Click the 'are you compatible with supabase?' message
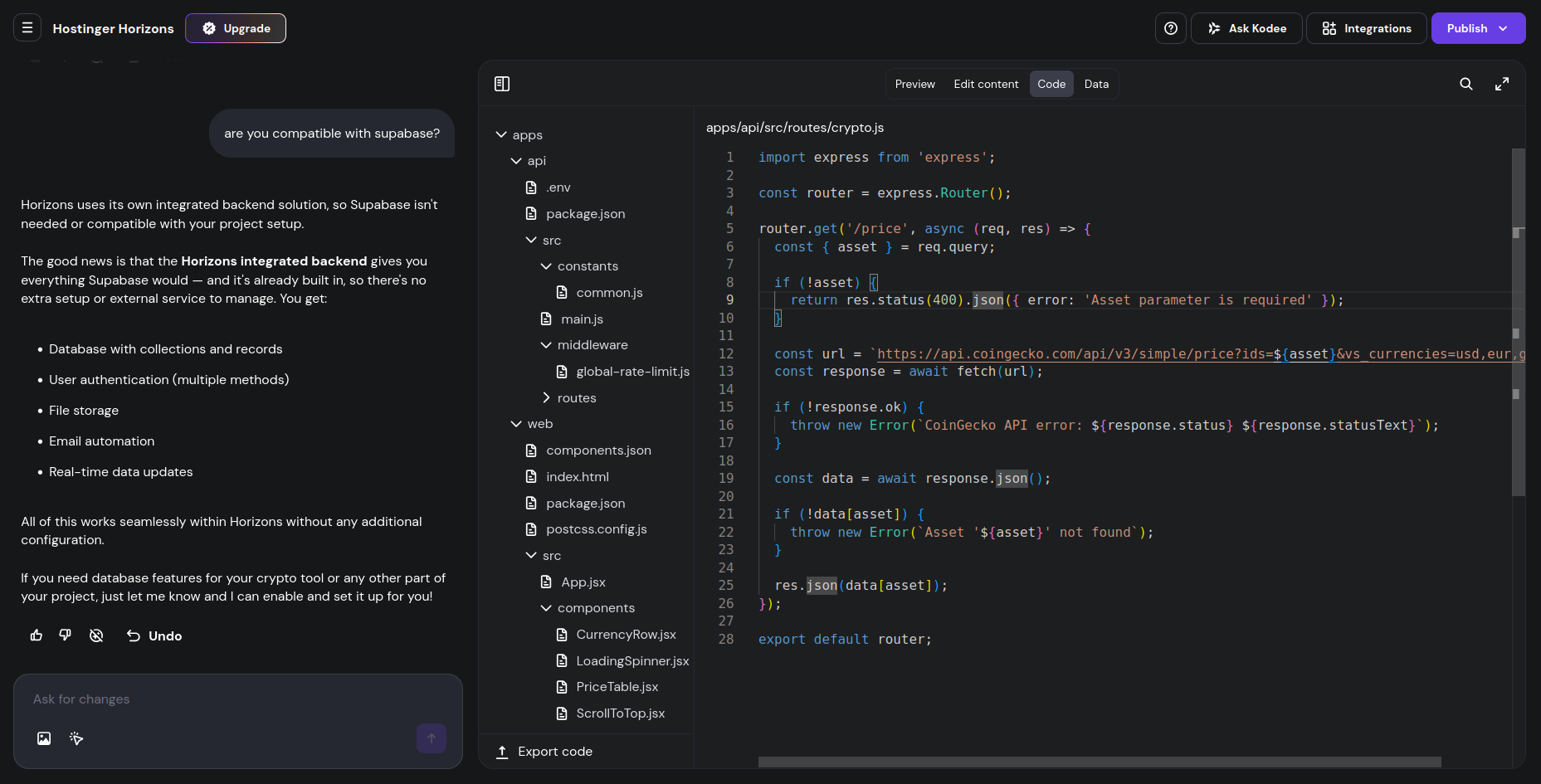1541x784 pixels. (332, 134)
